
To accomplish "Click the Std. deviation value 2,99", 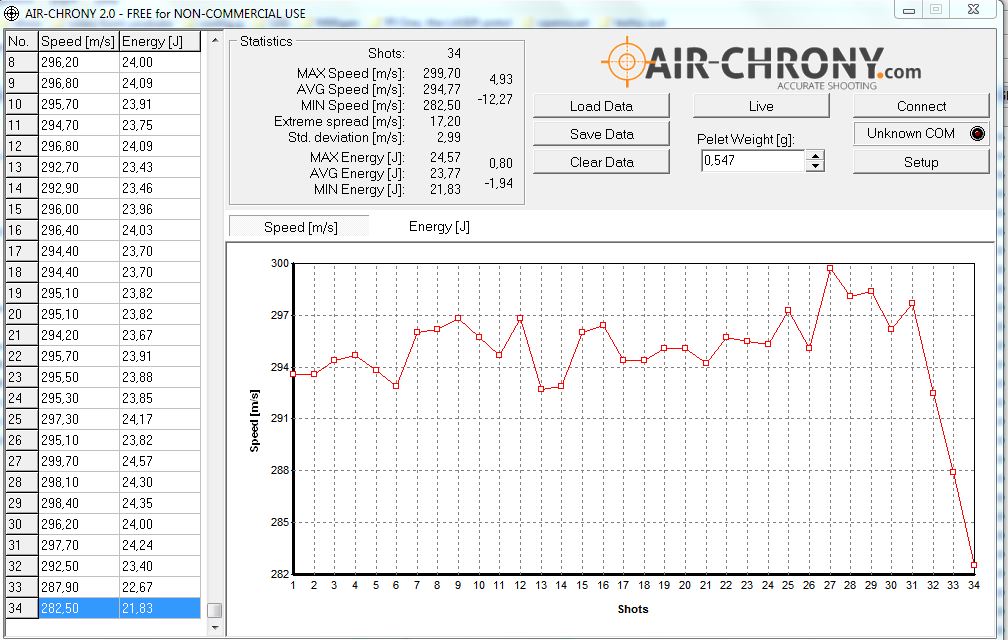I will (x=449, y=137).
